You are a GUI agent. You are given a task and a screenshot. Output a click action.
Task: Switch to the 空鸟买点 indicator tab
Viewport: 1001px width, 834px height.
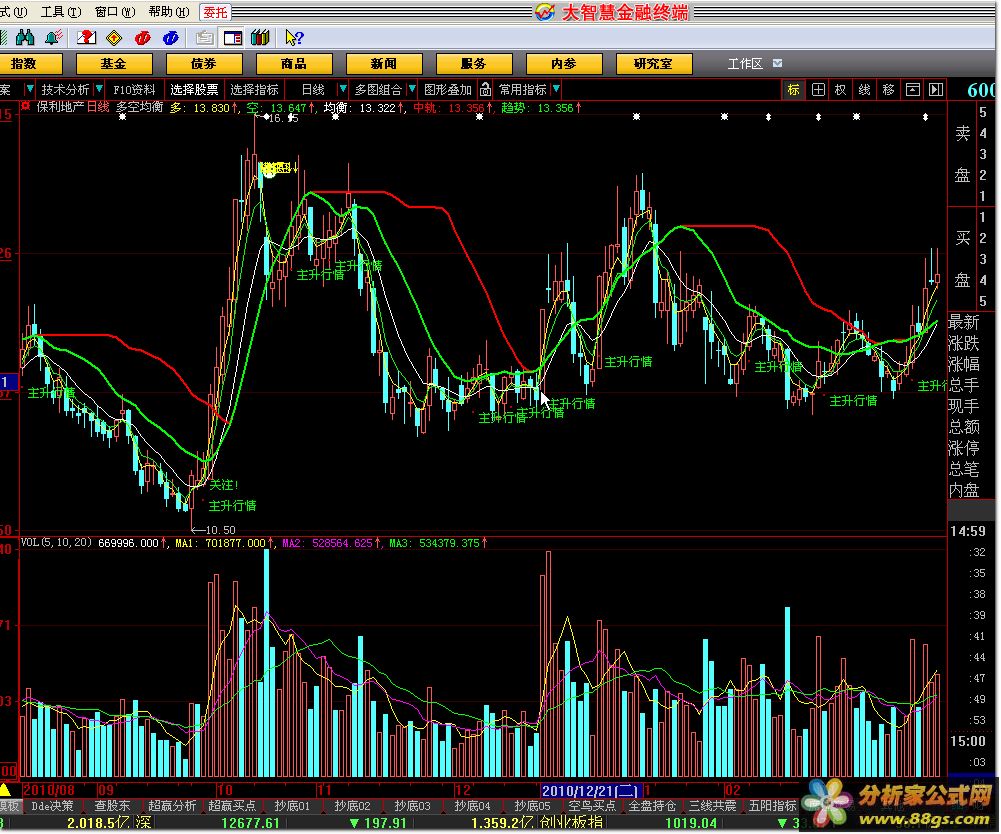click(592, 806)
